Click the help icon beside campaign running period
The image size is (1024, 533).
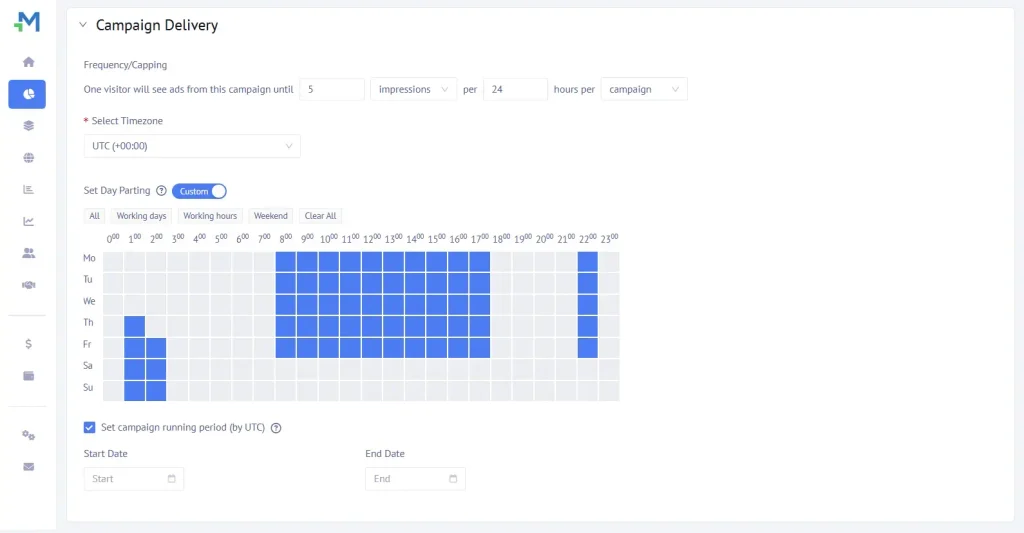click(276, 428)
